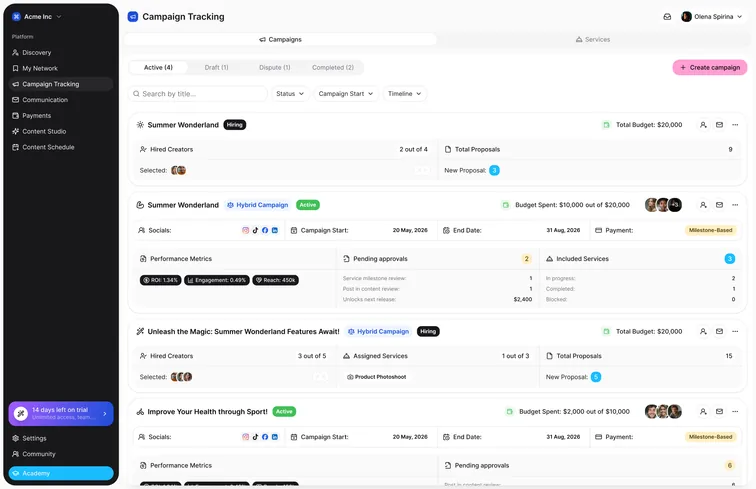Open the Timeline filter dropdown

pyautogui.click(x=405, y=94)
